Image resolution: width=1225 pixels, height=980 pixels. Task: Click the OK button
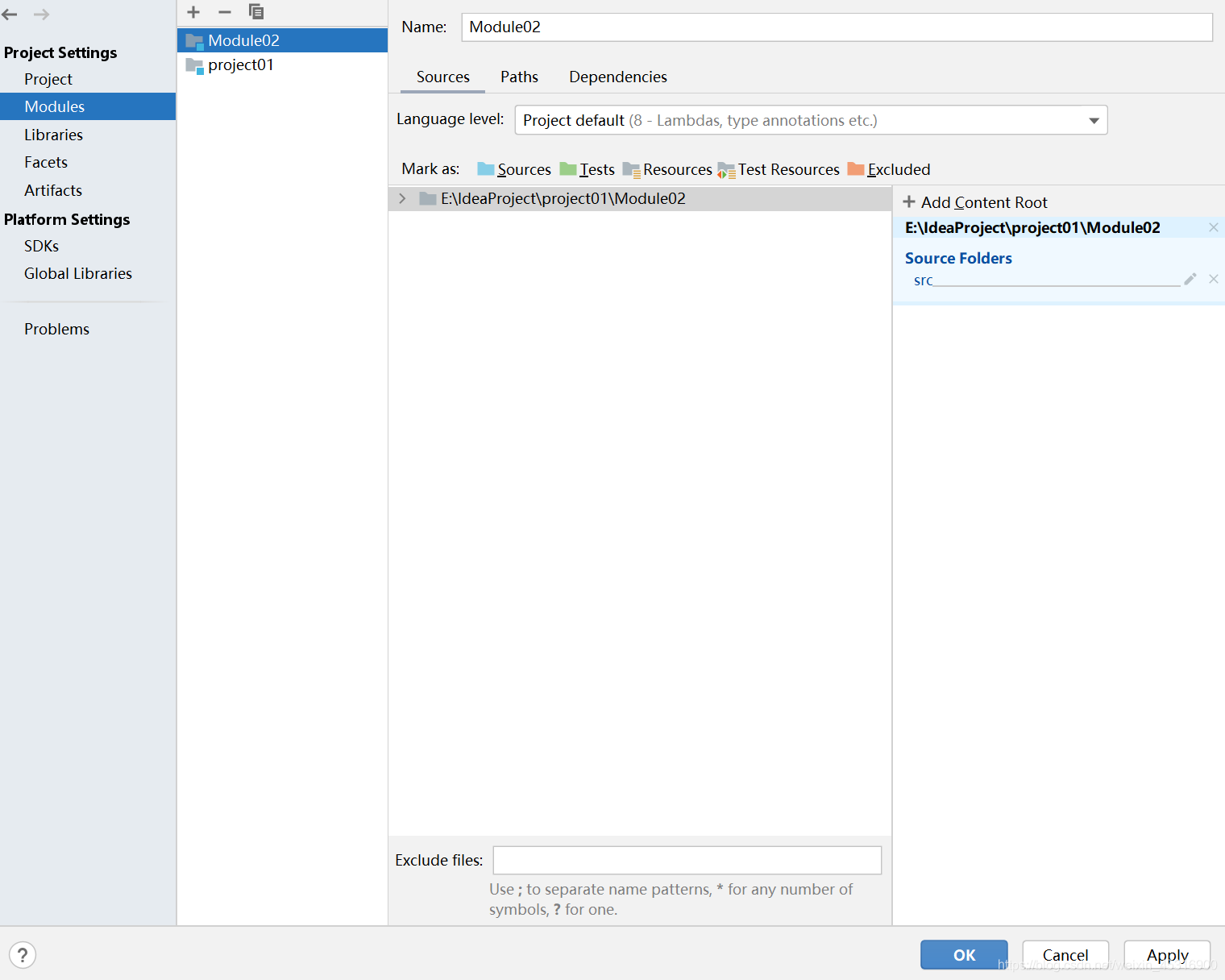coord(964,955)
